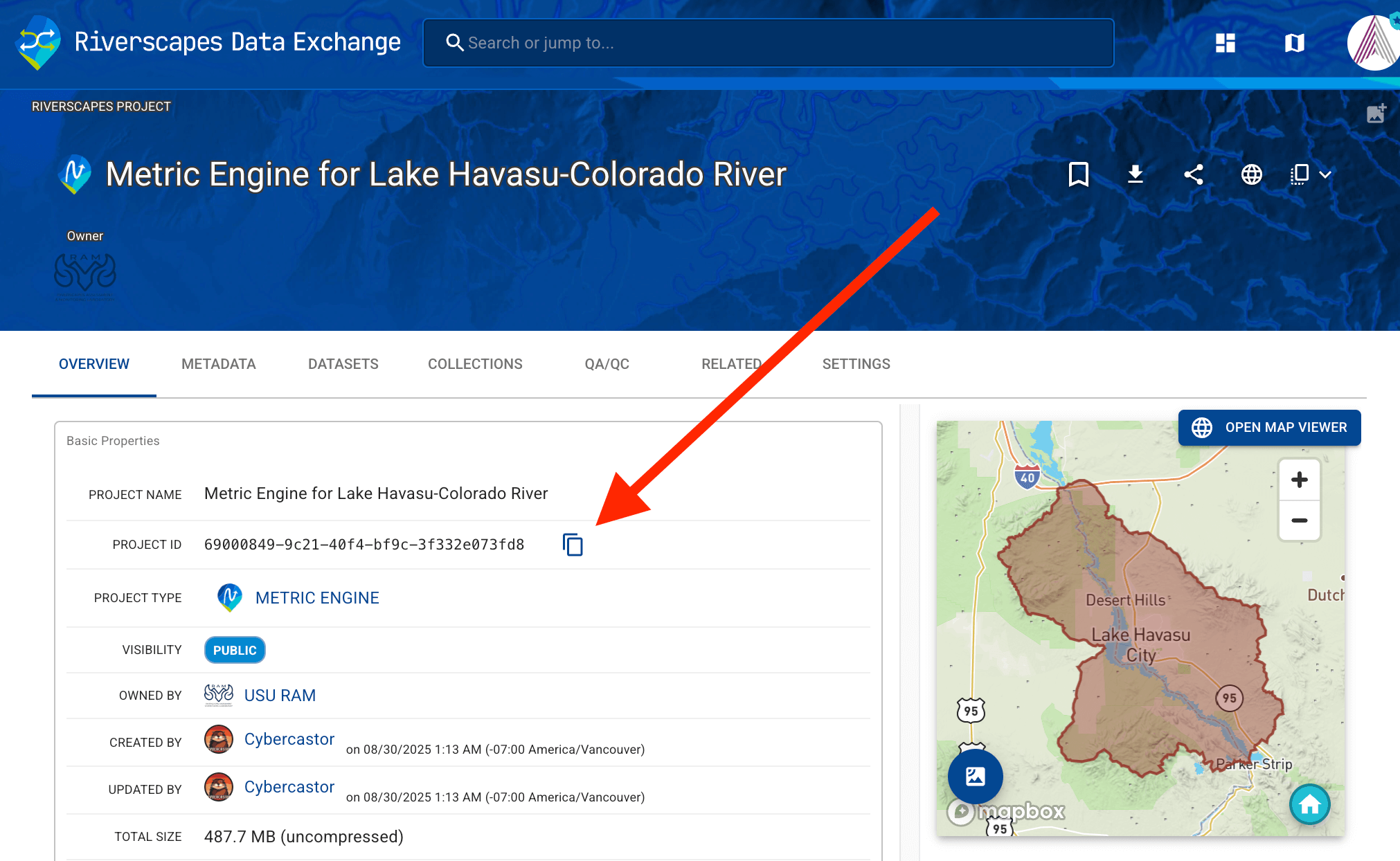
Task: Click the globe icon in header
Action: (x=1251, y=174)
